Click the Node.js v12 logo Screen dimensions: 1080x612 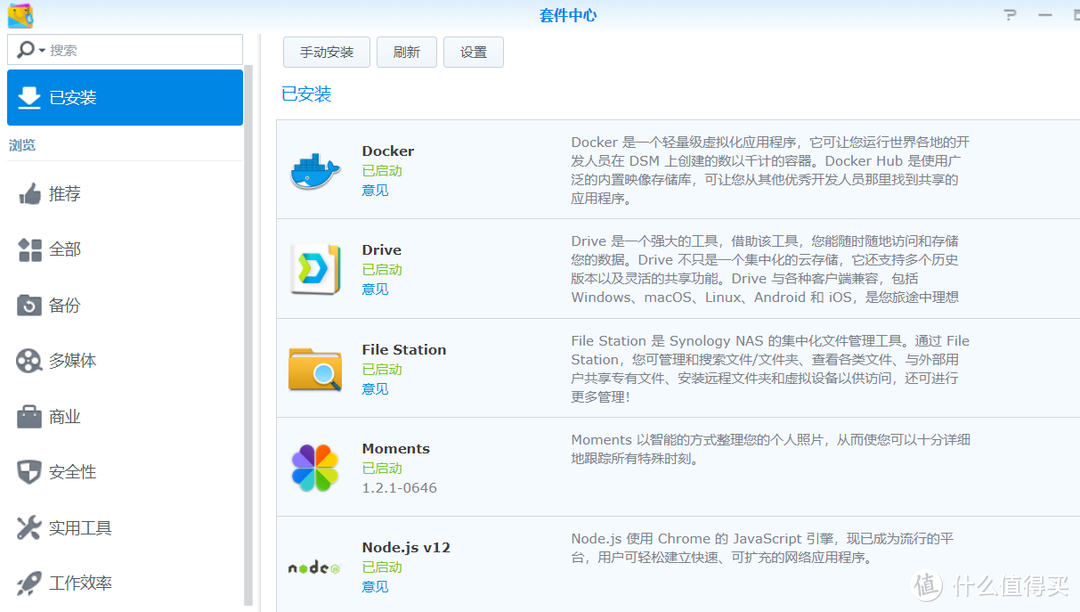point(315,567)
